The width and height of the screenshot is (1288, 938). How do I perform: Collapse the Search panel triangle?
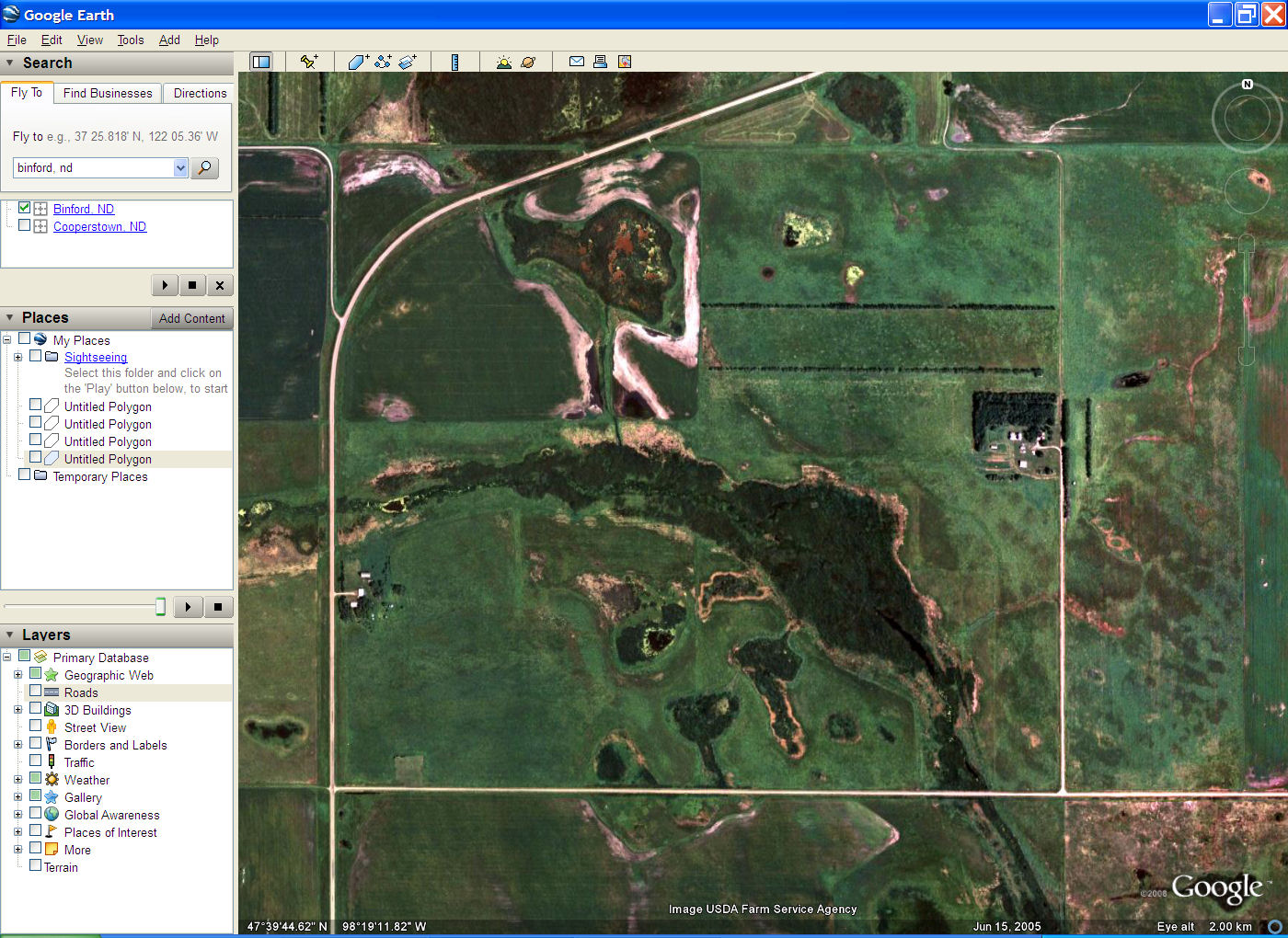9,63
